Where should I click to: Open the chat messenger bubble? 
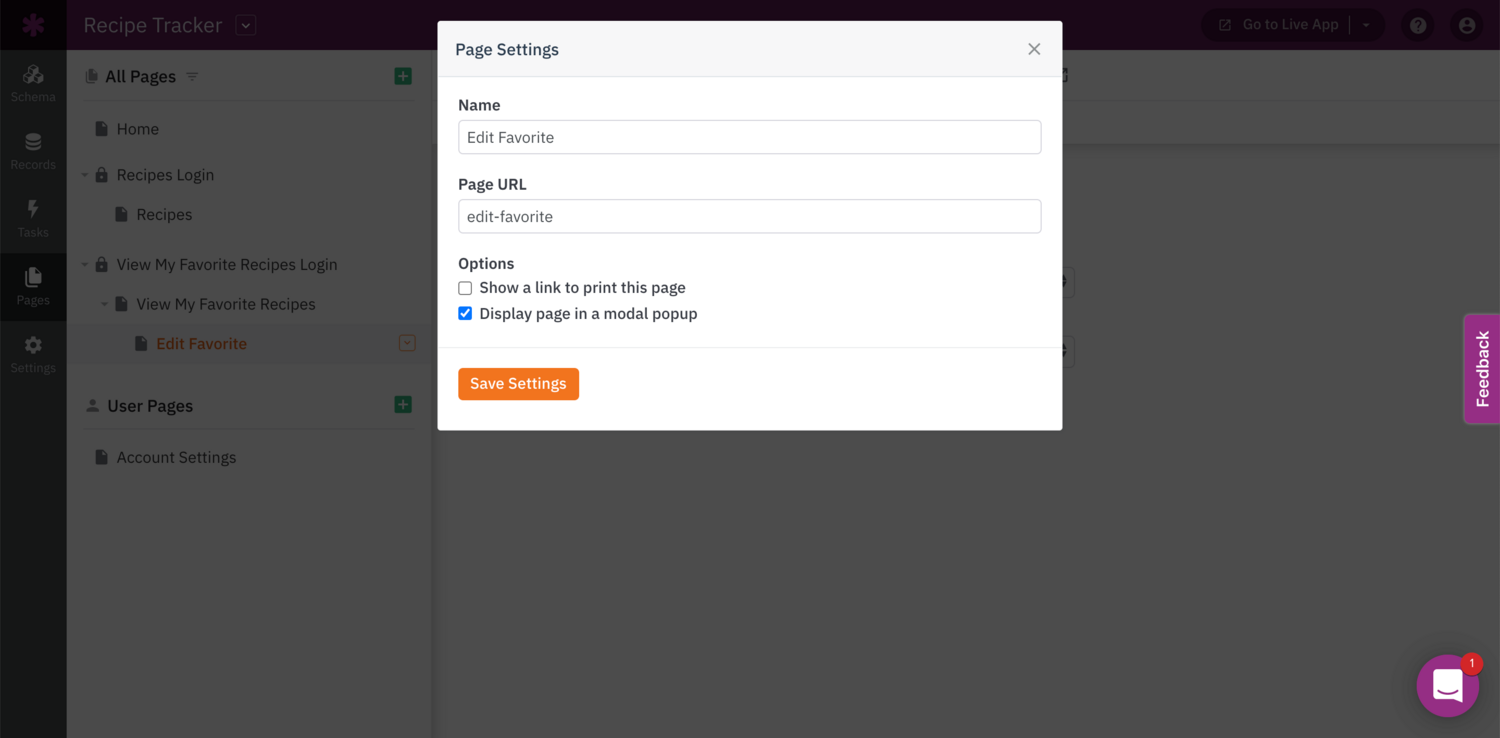tap(1447, 686)
